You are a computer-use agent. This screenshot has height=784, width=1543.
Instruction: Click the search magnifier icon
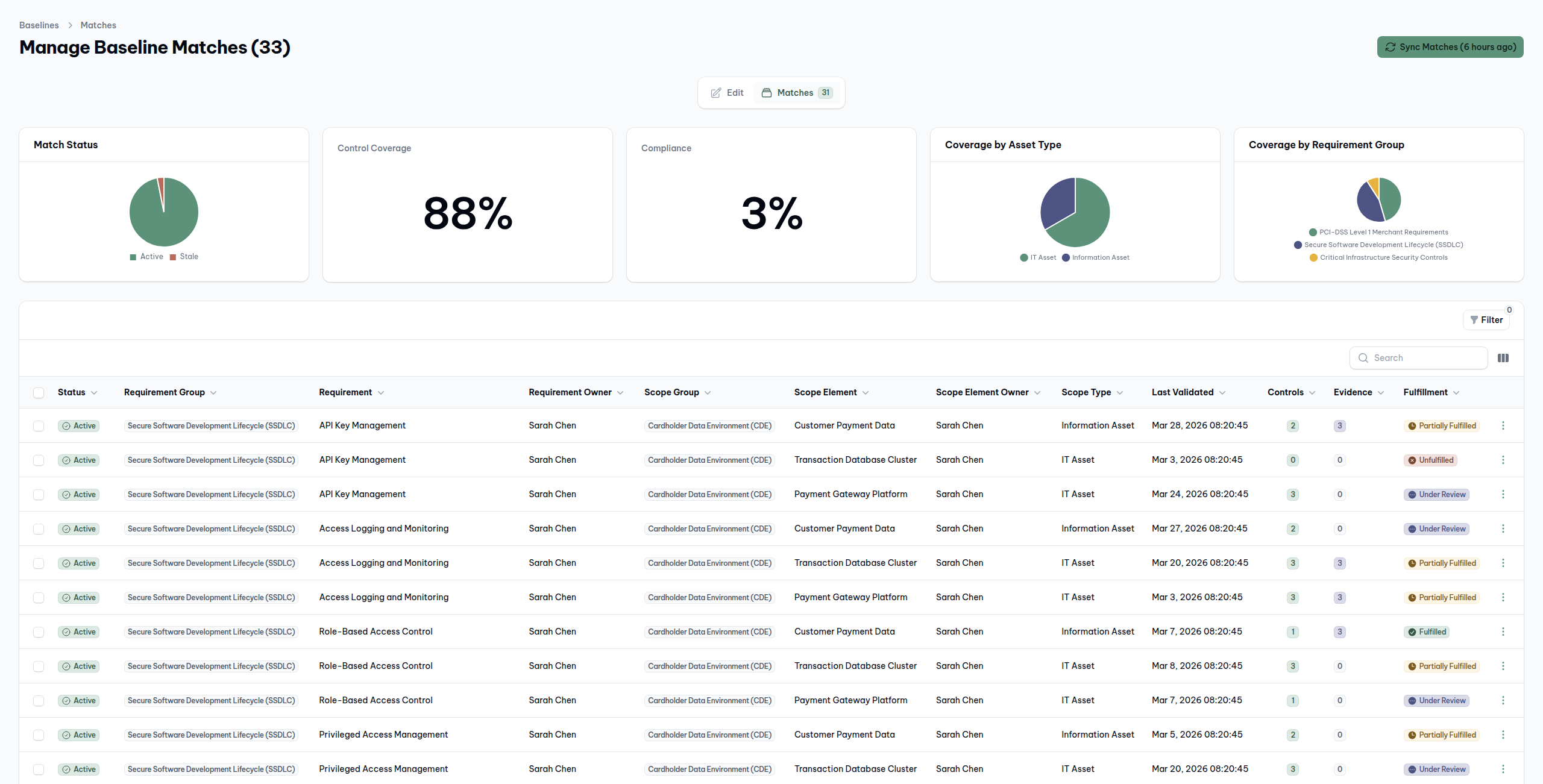click(1363, 358)
